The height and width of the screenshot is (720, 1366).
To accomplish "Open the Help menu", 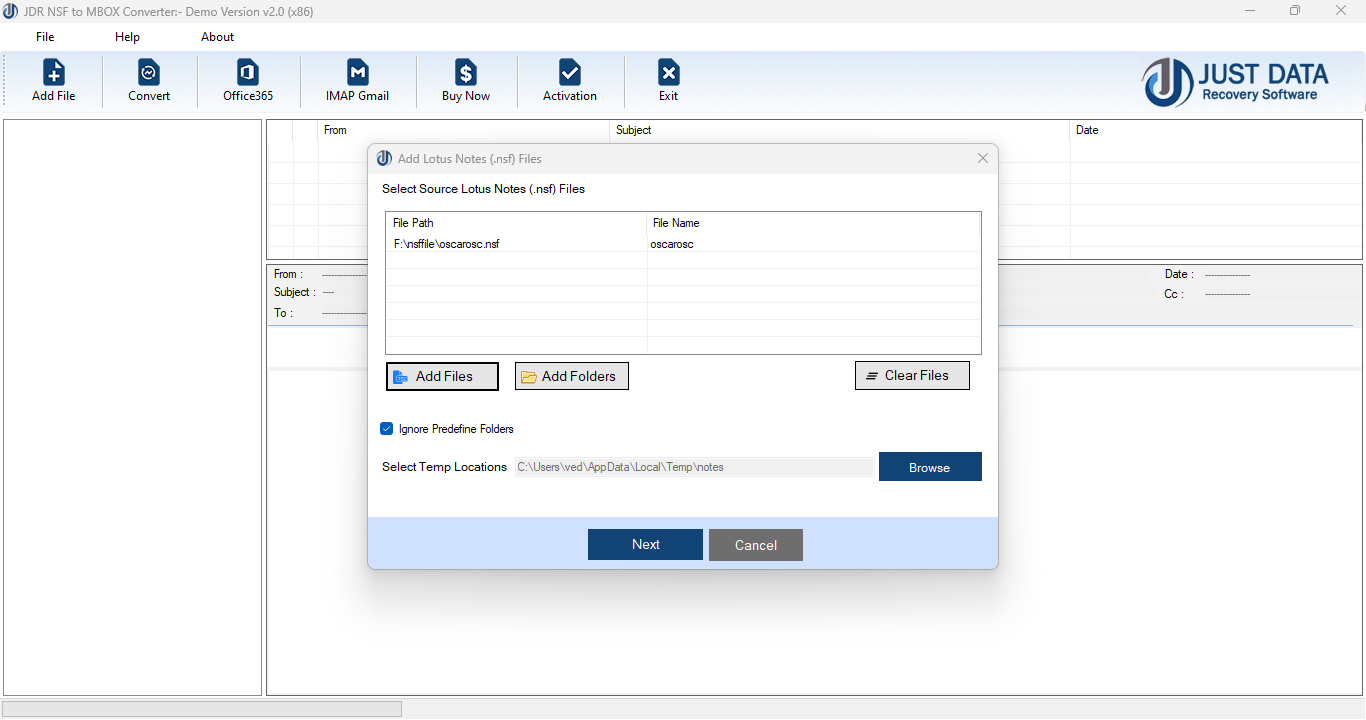I will pyautogui.click(x=127, y=37).
